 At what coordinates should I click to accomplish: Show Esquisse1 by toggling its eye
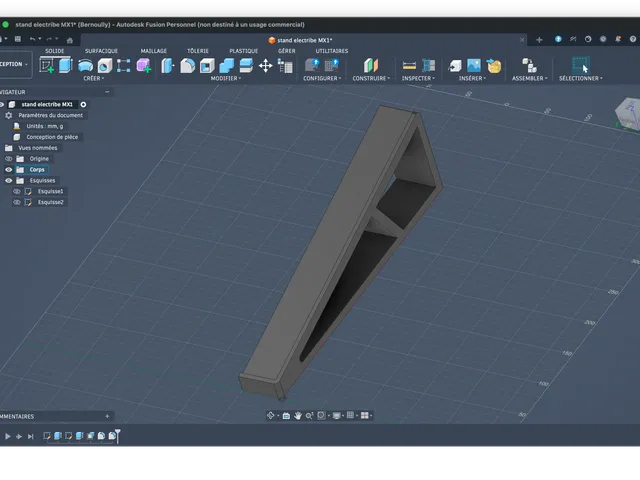pyautogui.click(x=17, y=191)
